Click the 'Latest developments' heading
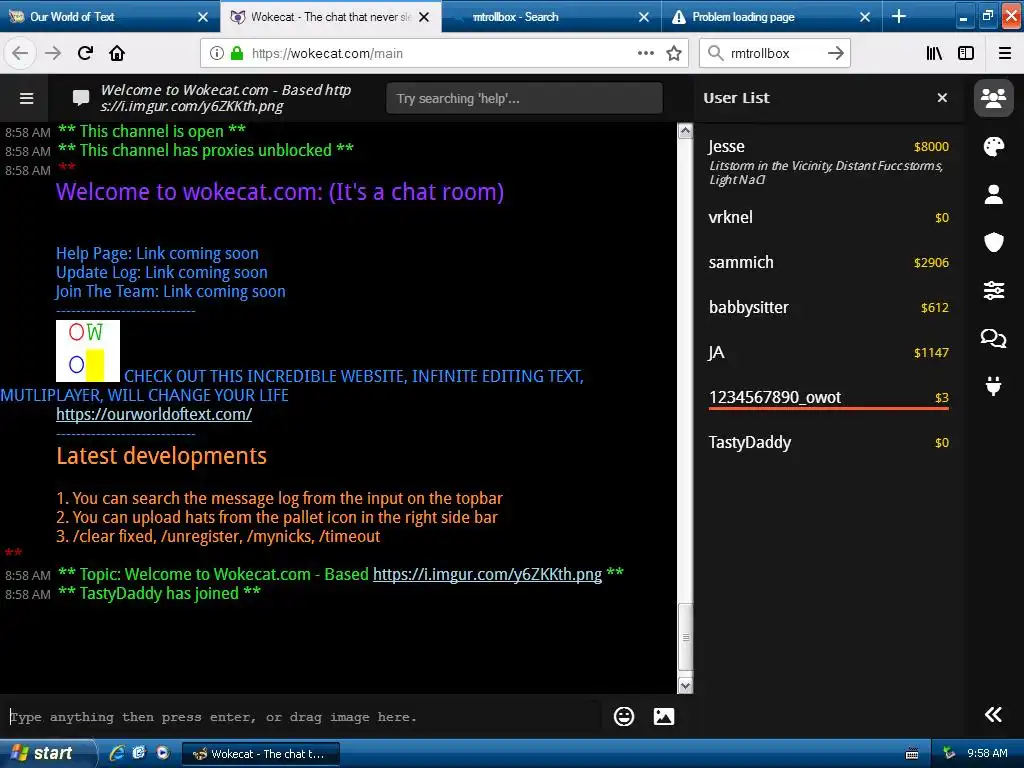The width and height of the screenshot is (1024, 768). click(x=161, y=456)
